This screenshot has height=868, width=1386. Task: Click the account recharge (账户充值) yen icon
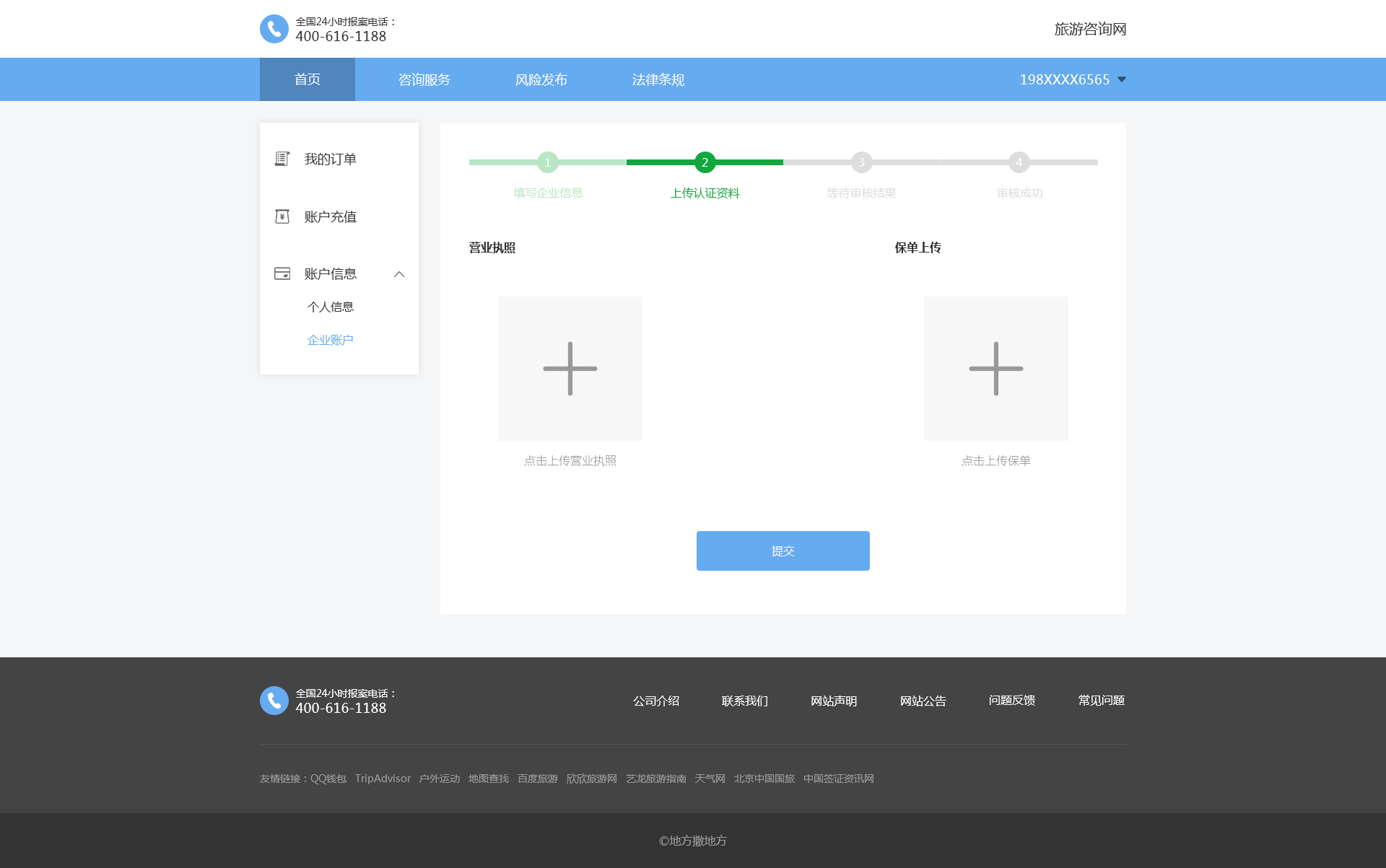click(282, 216)
